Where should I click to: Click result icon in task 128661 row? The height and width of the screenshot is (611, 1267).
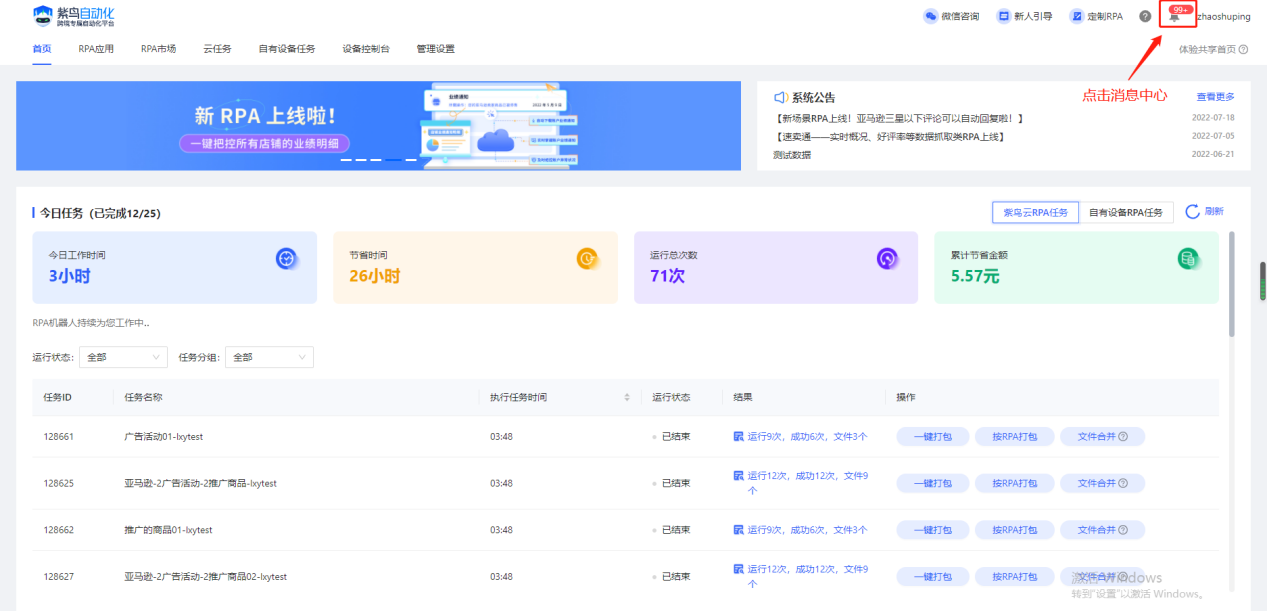(738, 436)
